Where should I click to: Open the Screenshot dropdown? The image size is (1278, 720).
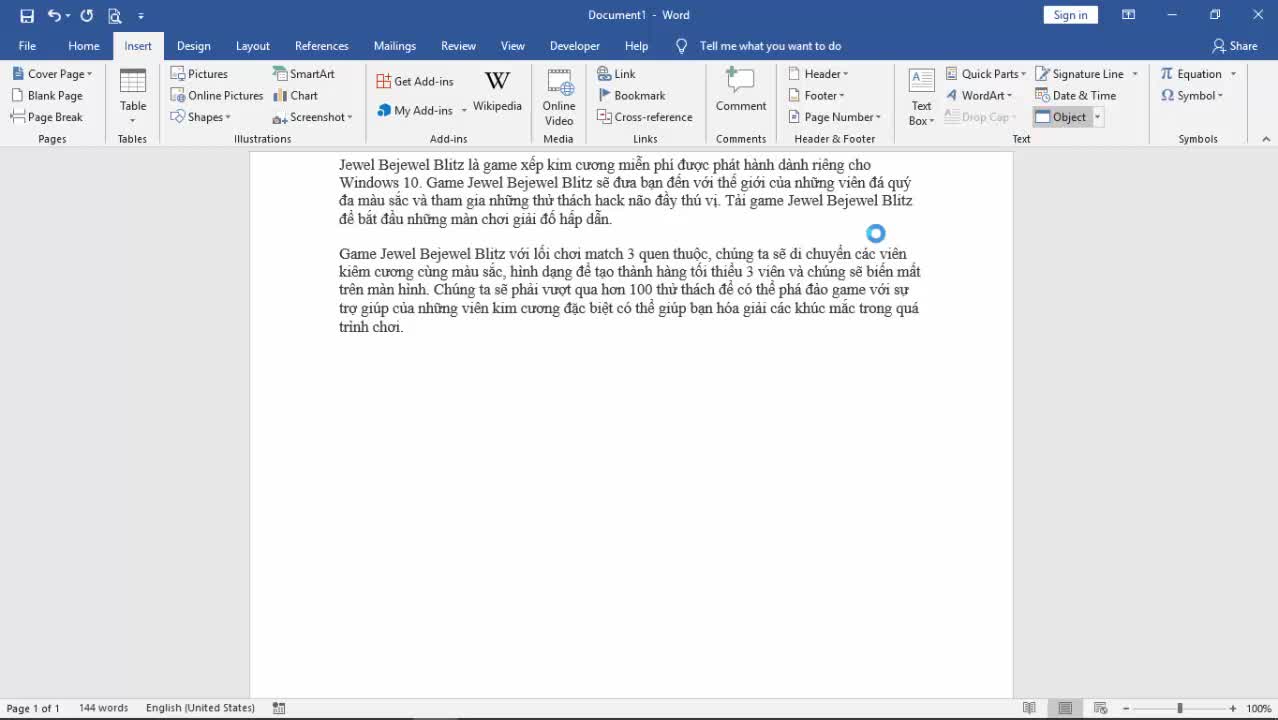click(313, 117)
